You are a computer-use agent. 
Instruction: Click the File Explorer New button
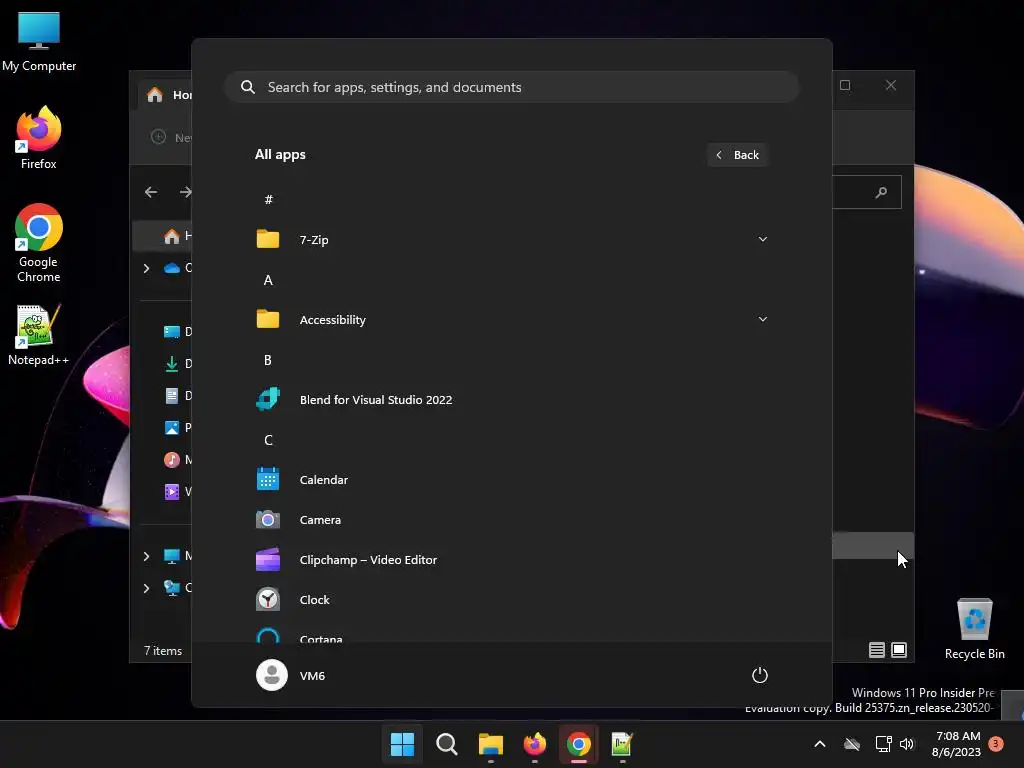(x=171, y=137)
